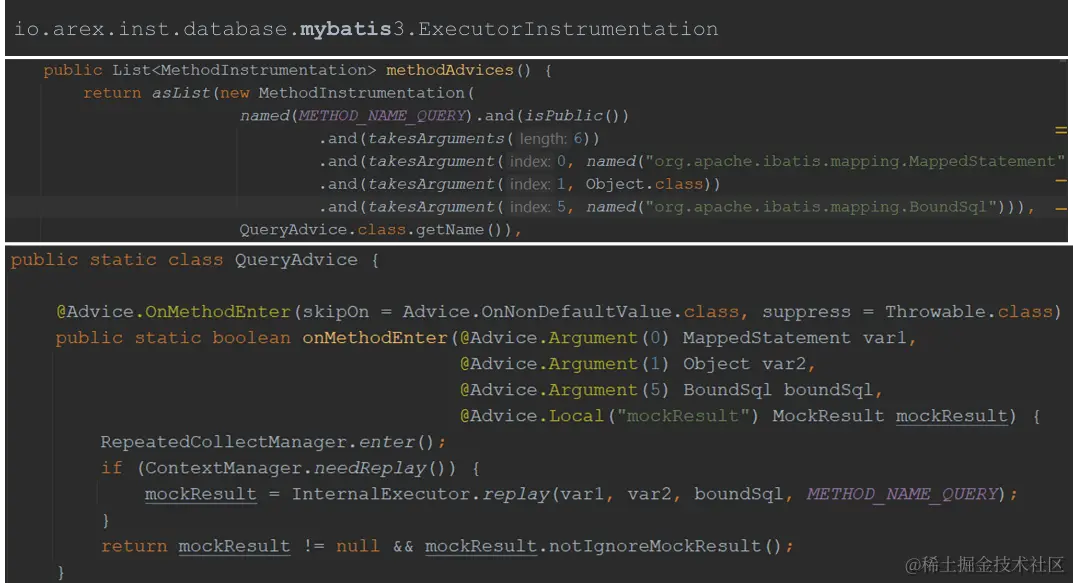
Task: Select the "org.apache.ibatis.mapping.BoundSql" string
Action: pyautogui.click(x=820, y=207)
